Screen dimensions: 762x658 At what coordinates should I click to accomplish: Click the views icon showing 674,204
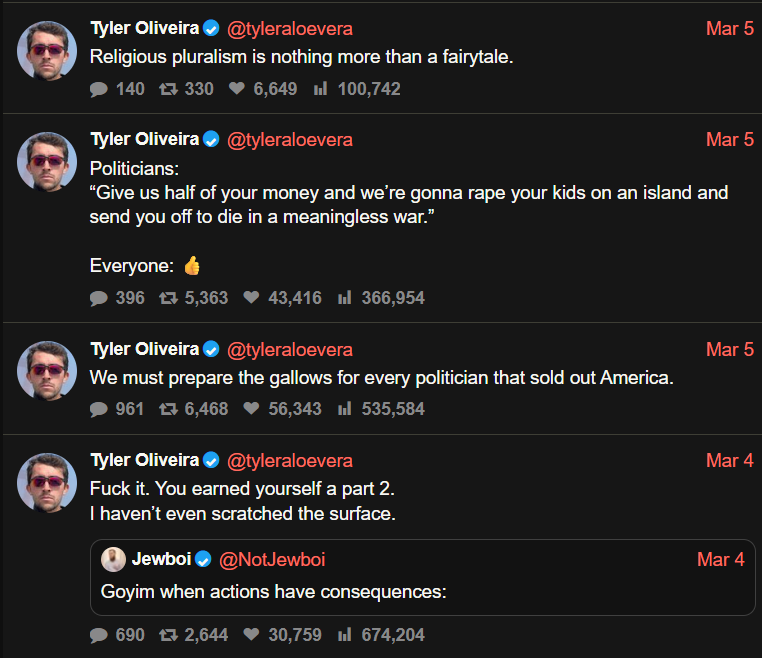pyautogui.click(x=345, y=635)
